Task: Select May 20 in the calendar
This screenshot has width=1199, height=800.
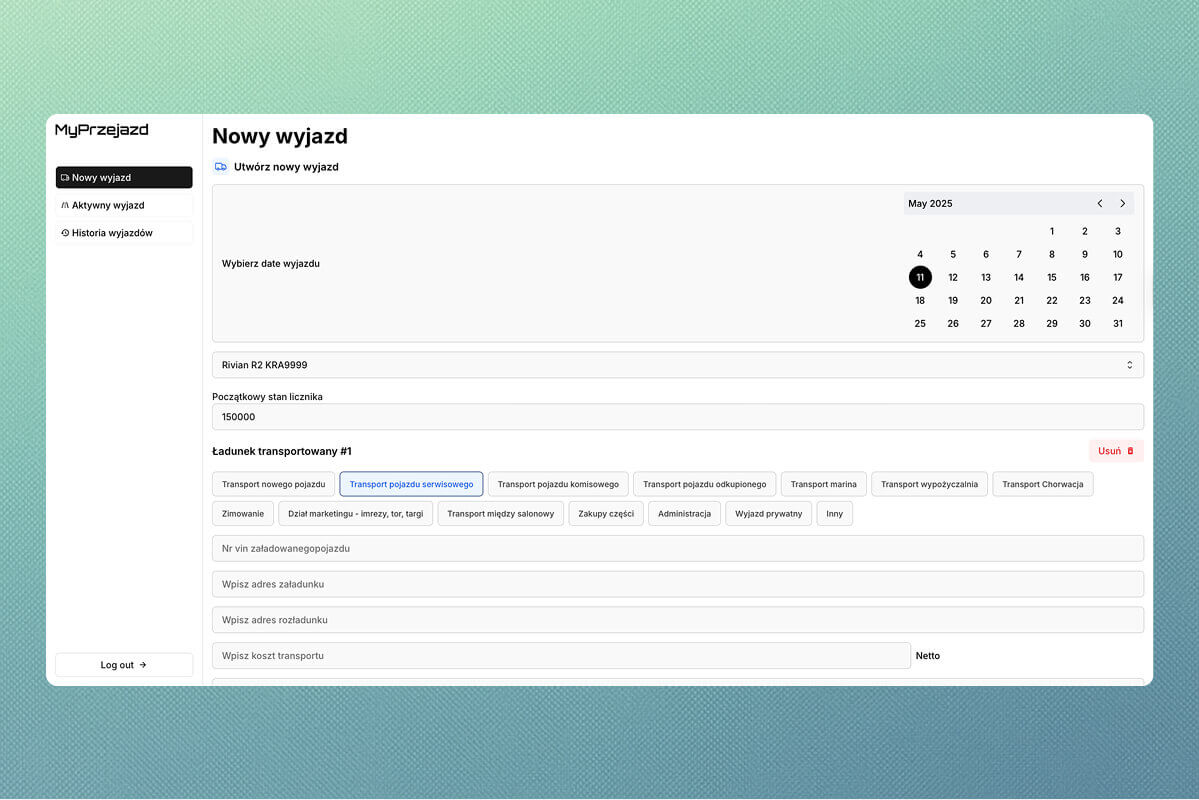Action: coord(986,301)
